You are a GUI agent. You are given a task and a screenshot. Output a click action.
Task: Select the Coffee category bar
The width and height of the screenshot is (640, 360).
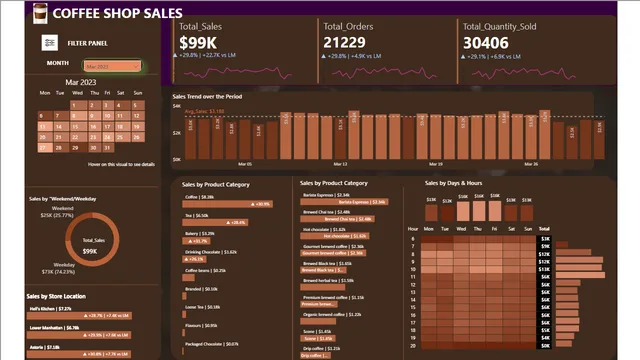click(x=227, y=204)
